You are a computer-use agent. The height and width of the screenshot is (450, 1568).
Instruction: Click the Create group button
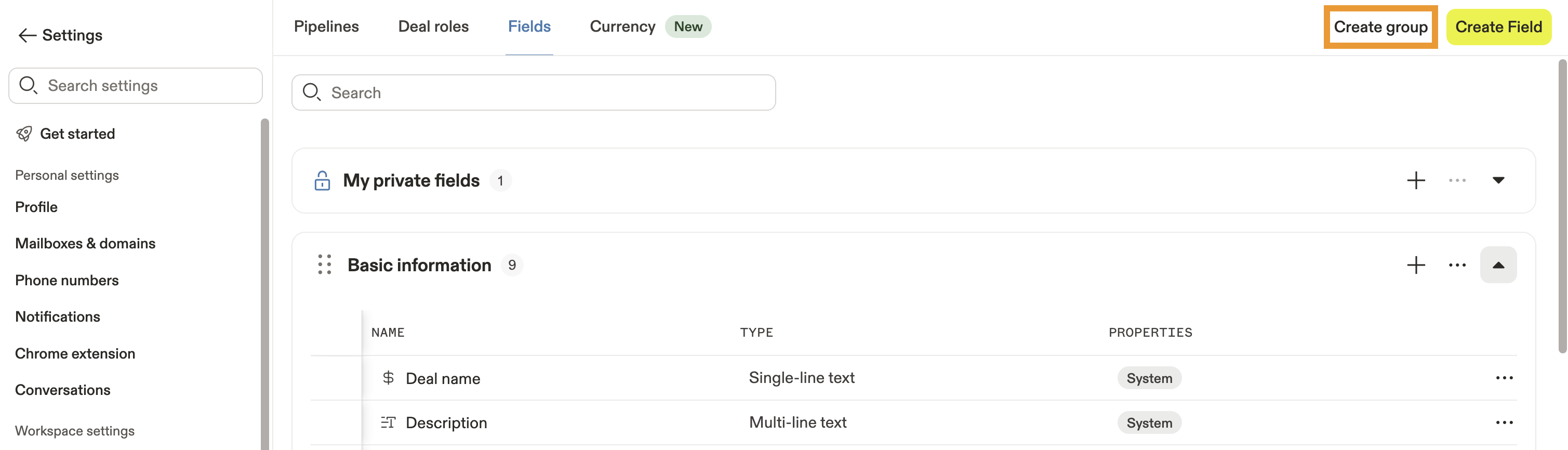point(1380,27)
